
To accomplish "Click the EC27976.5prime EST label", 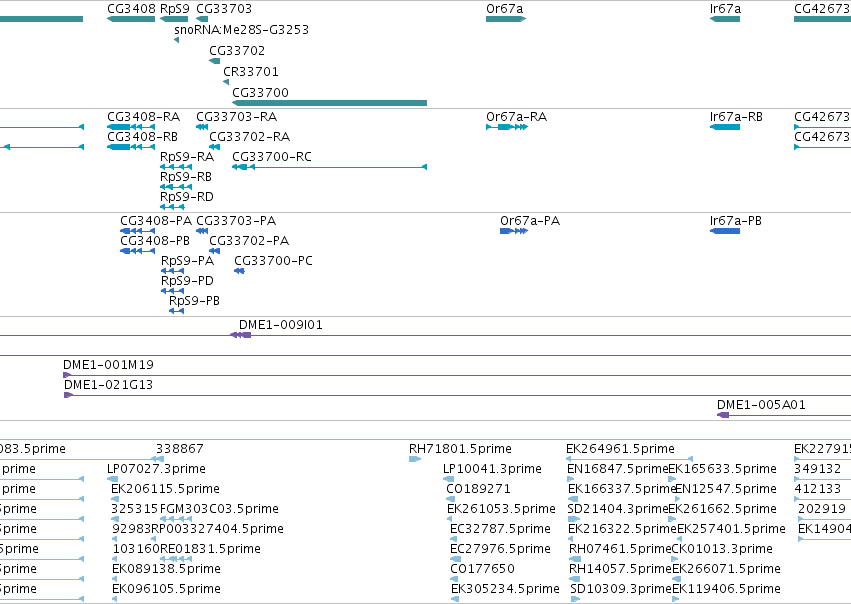I will tap(500, 549).
